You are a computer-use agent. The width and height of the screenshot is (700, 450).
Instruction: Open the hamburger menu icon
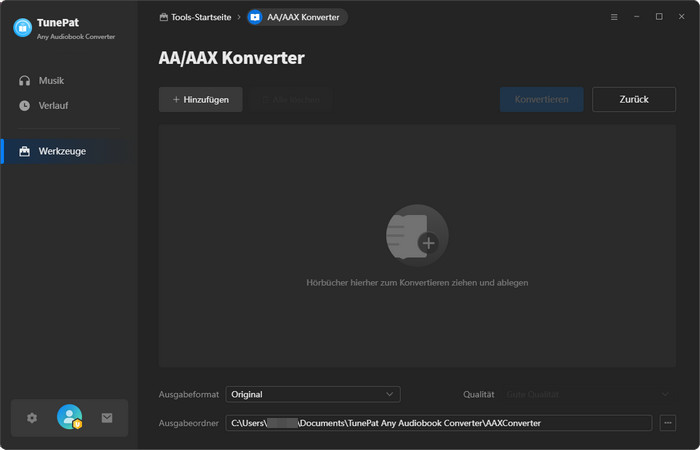(x=614, y=17)
